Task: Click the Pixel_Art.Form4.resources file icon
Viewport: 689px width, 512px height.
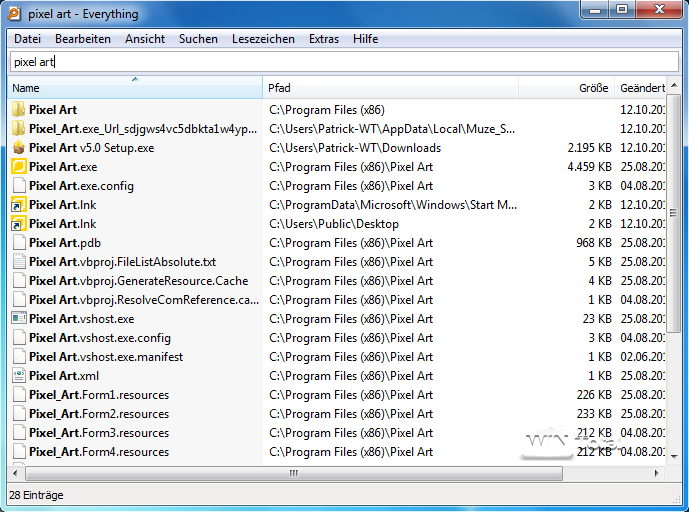Action: pos(19,452)
